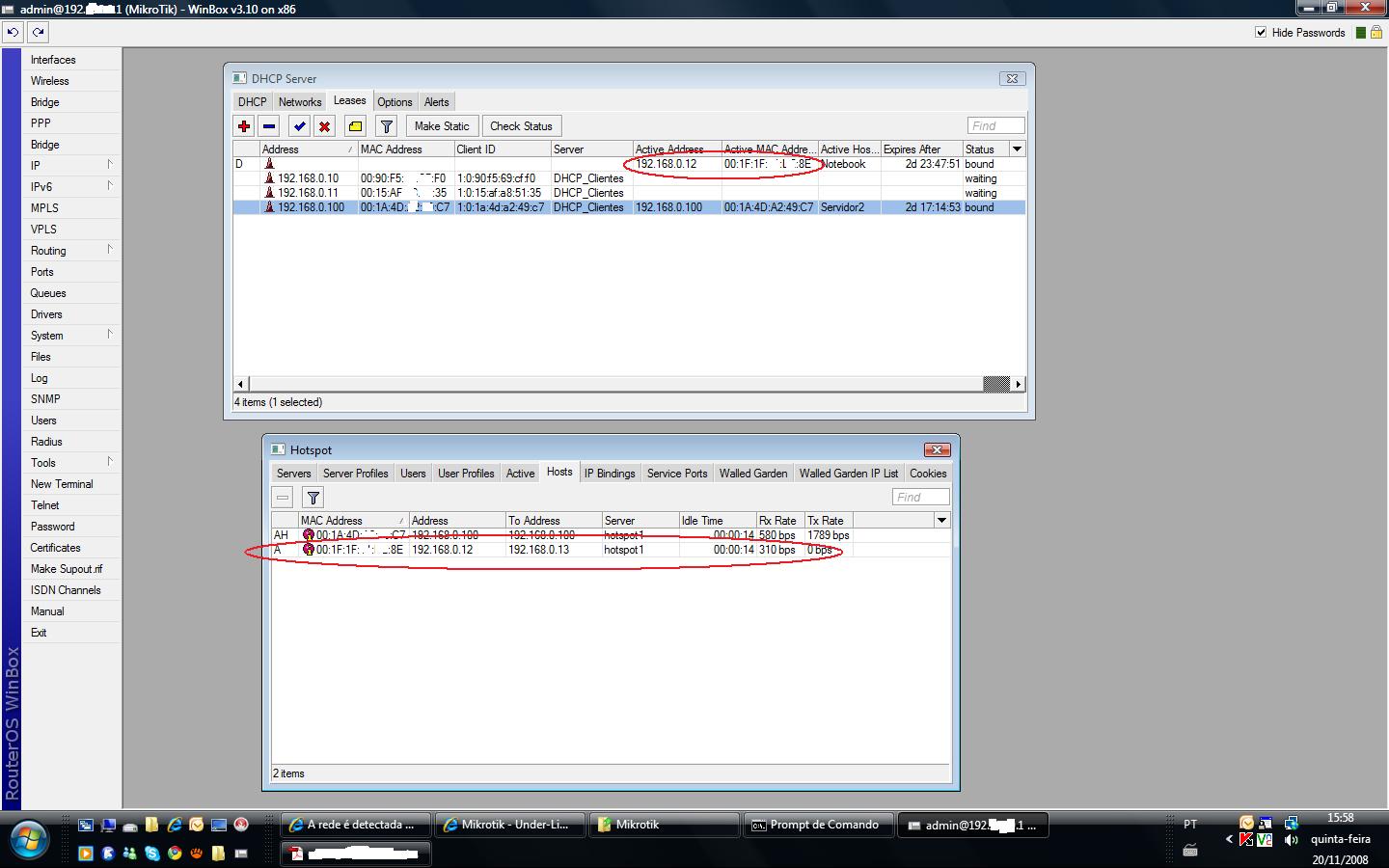Switch to the Active tab in Hotspot

point(520,473)
